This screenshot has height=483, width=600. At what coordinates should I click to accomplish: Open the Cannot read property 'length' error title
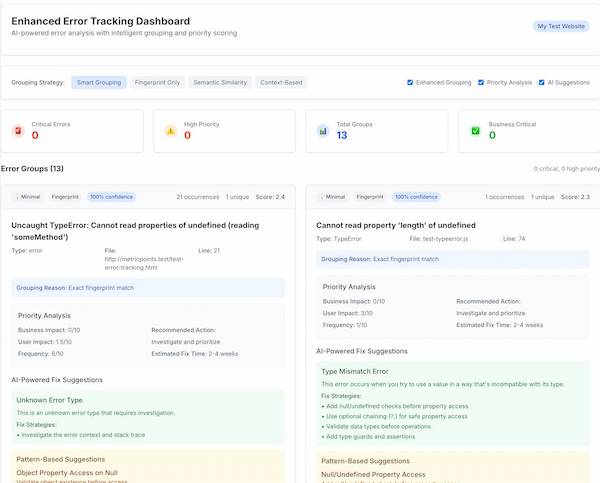coord(396,225)
